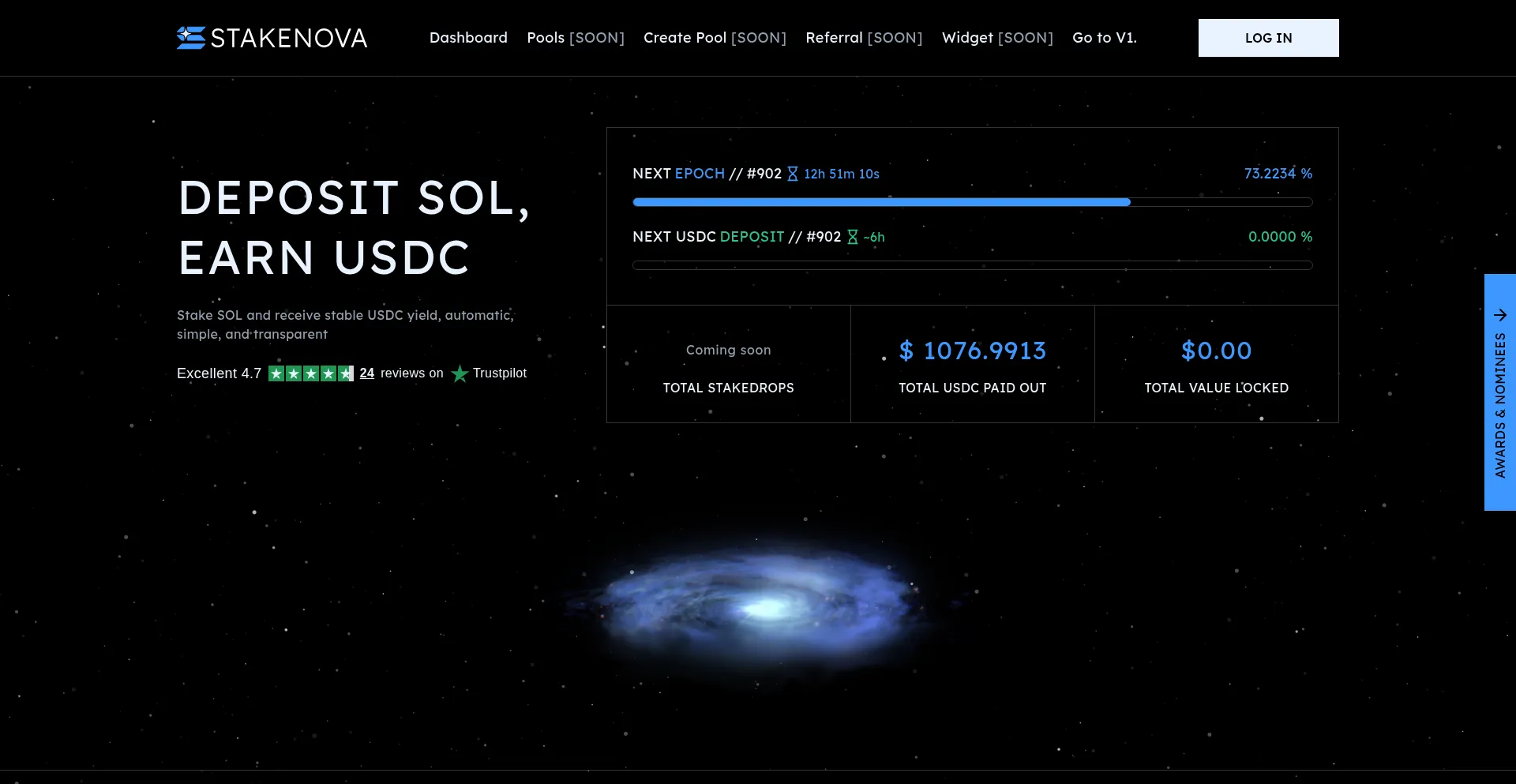The height and width of the screenshot is (784, 1516).
Task: Click the TOTAL STAKEDROPS label
Action: tap(729, 388)
